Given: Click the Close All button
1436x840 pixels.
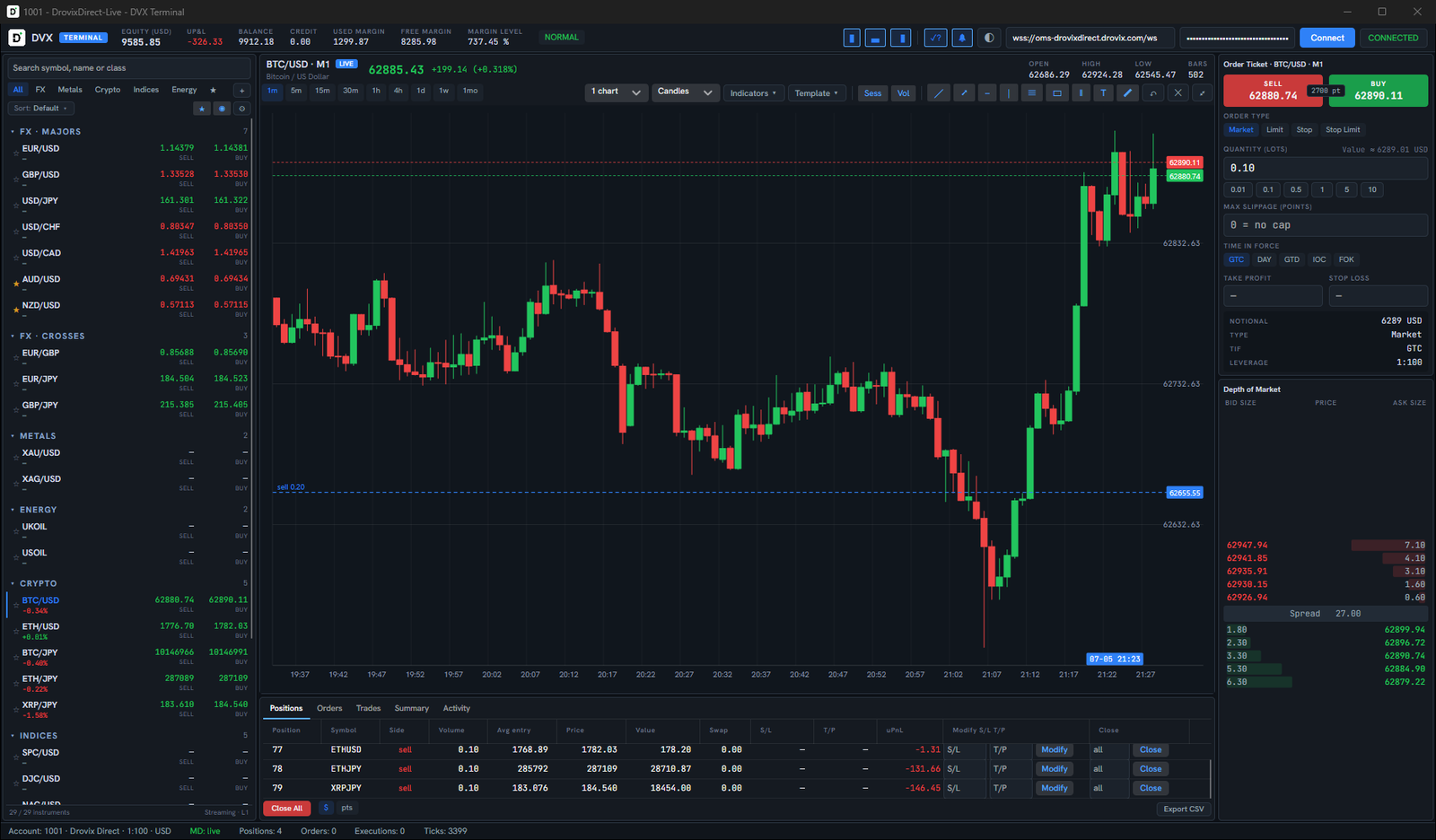Looking at the screenshot, I should [x=287, y=809].
